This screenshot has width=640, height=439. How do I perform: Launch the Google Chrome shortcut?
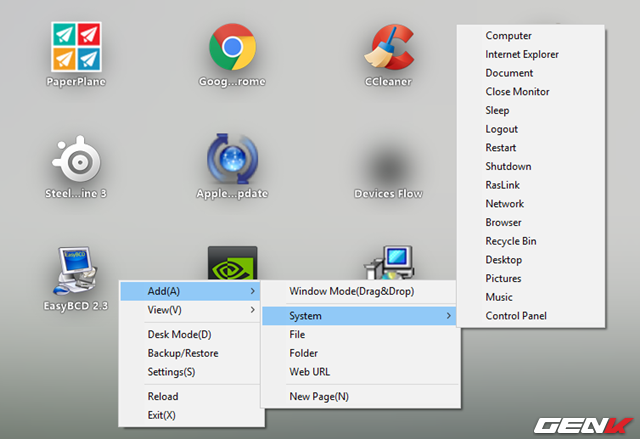coord(232,46)
